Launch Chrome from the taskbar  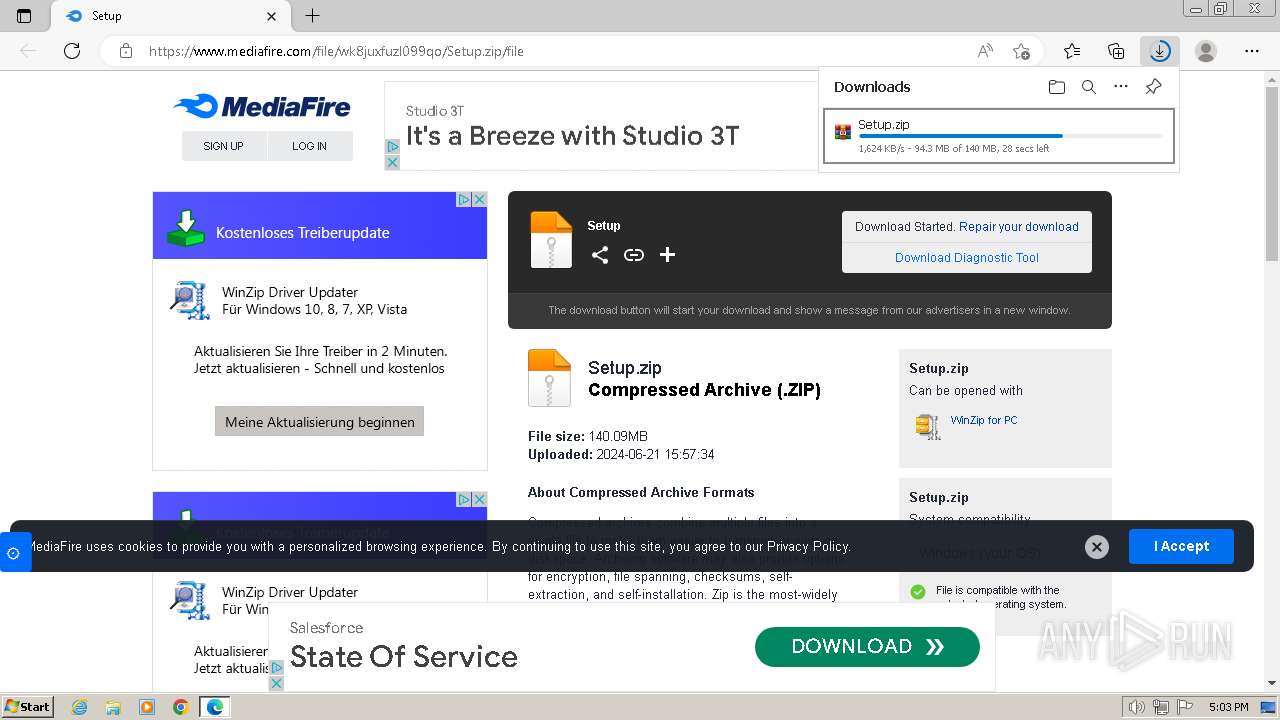tap(180, 707)
